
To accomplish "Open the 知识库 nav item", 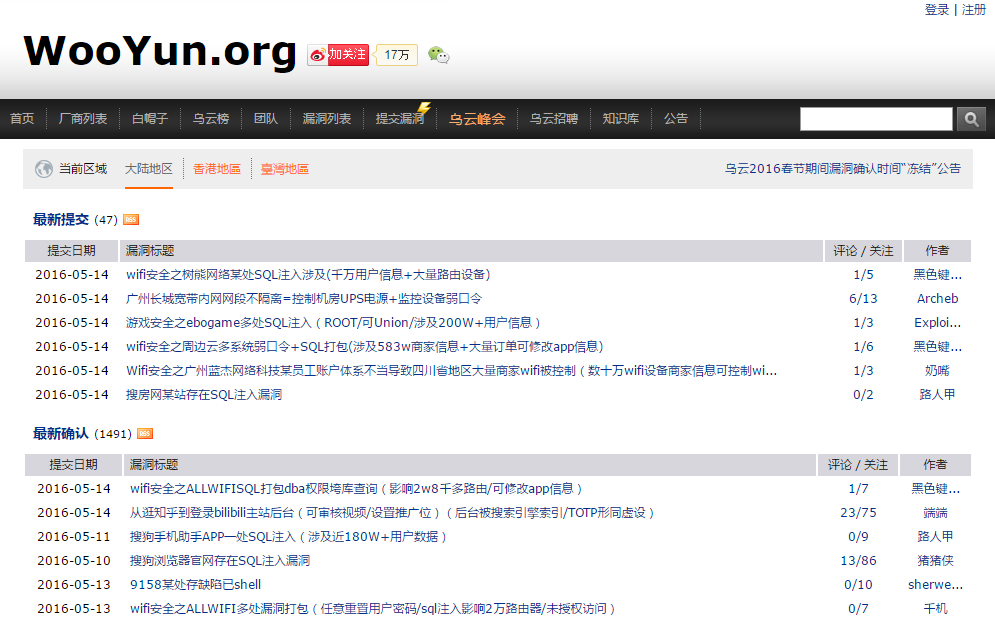I will tap(621, 119).
